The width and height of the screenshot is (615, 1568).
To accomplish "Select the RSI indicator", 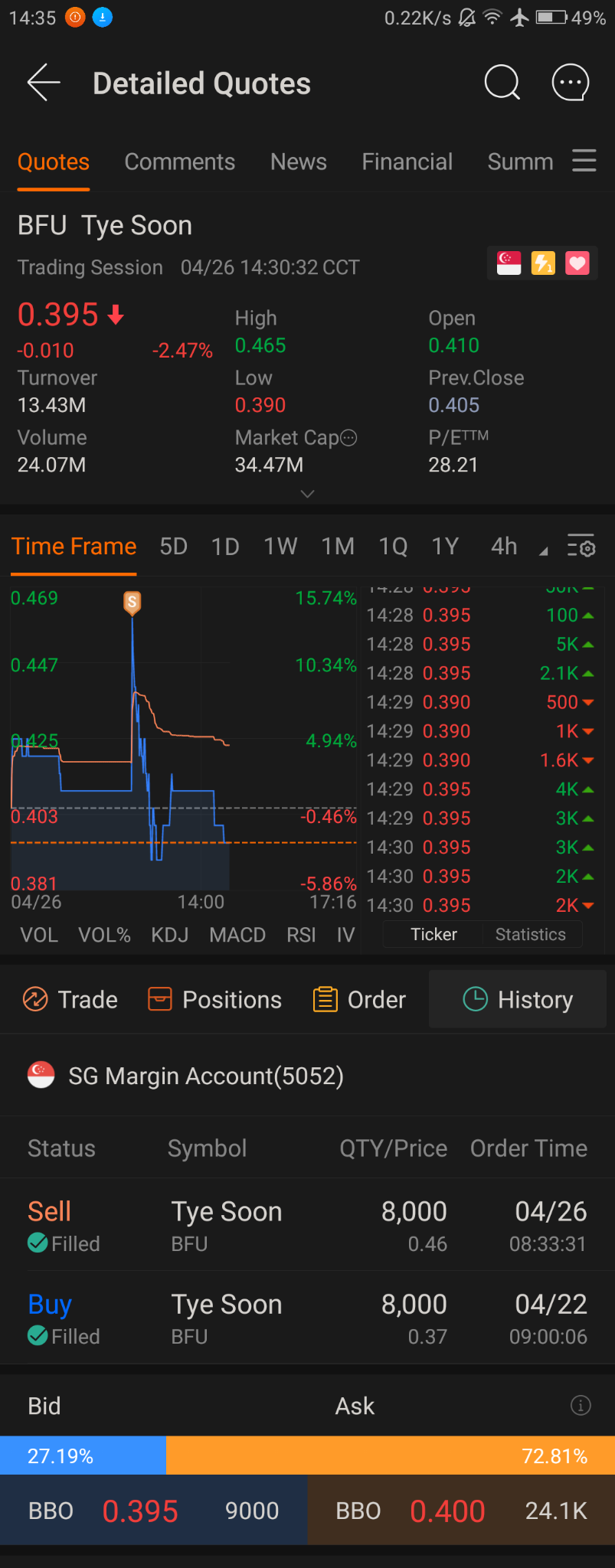I will click(x=301, y=935).
